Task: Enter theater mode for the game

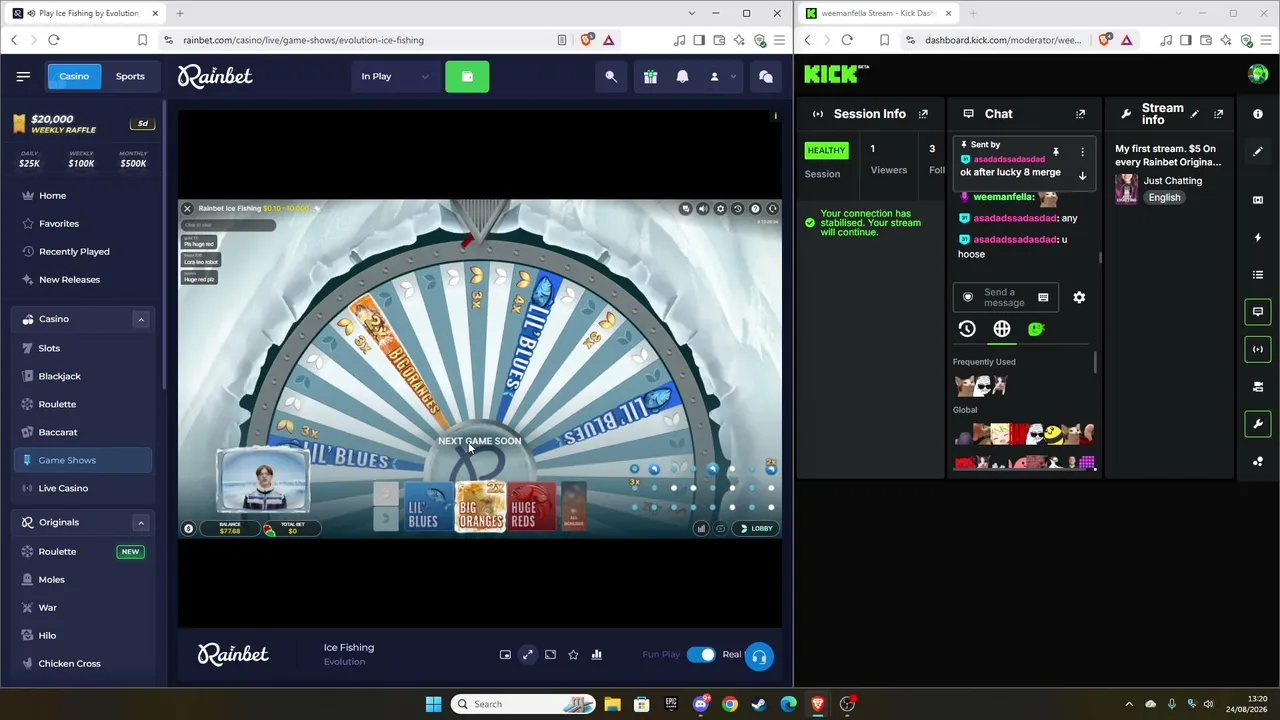Action: click(x=550, y=655)
